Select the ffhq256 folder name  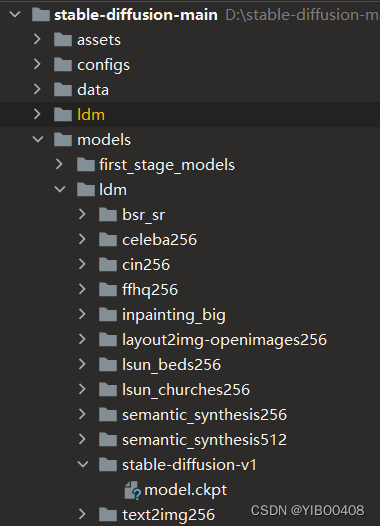click(150, 290)
